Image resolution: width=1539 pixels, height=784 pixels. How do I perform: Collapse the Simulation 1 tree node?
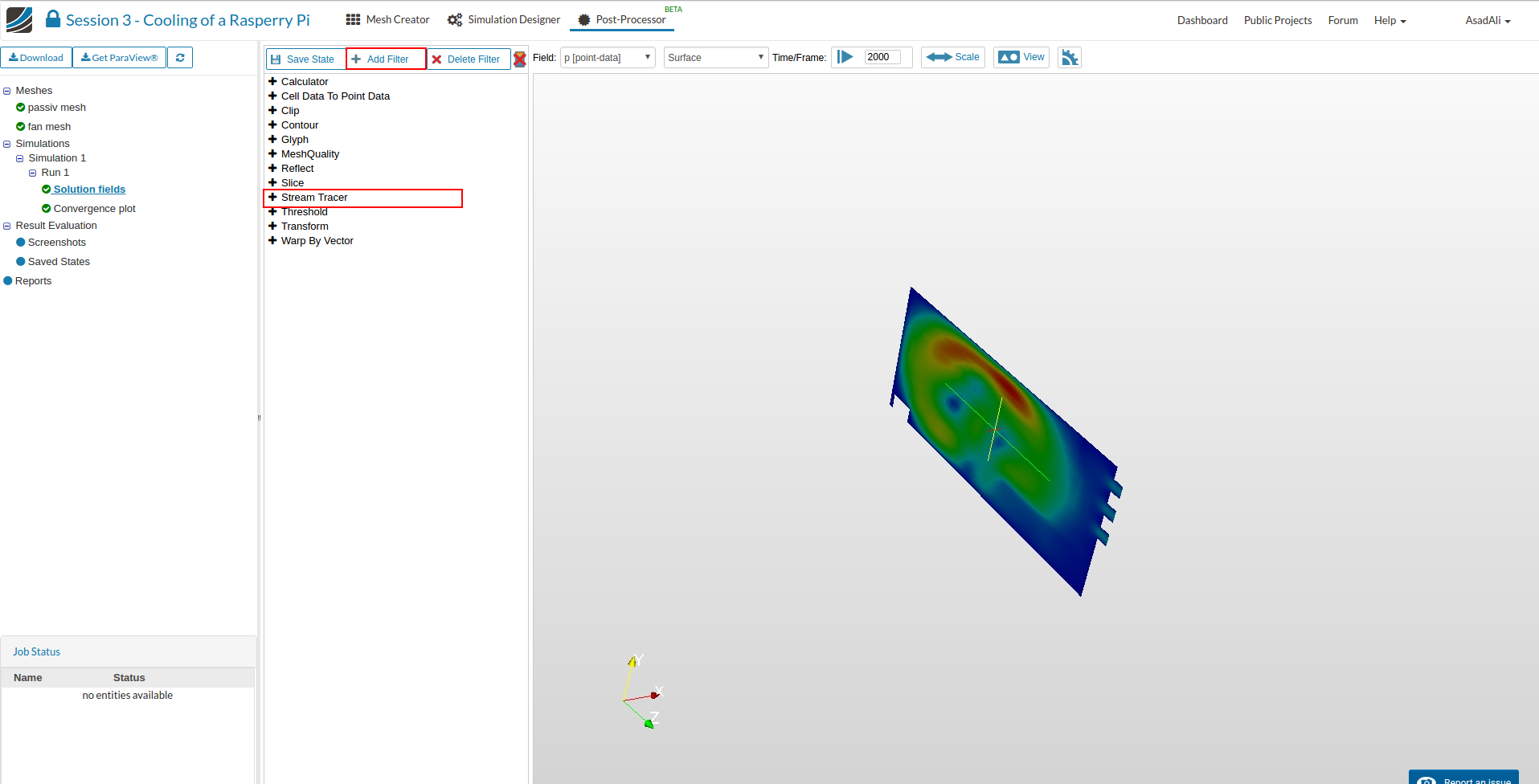pos(20,158)
